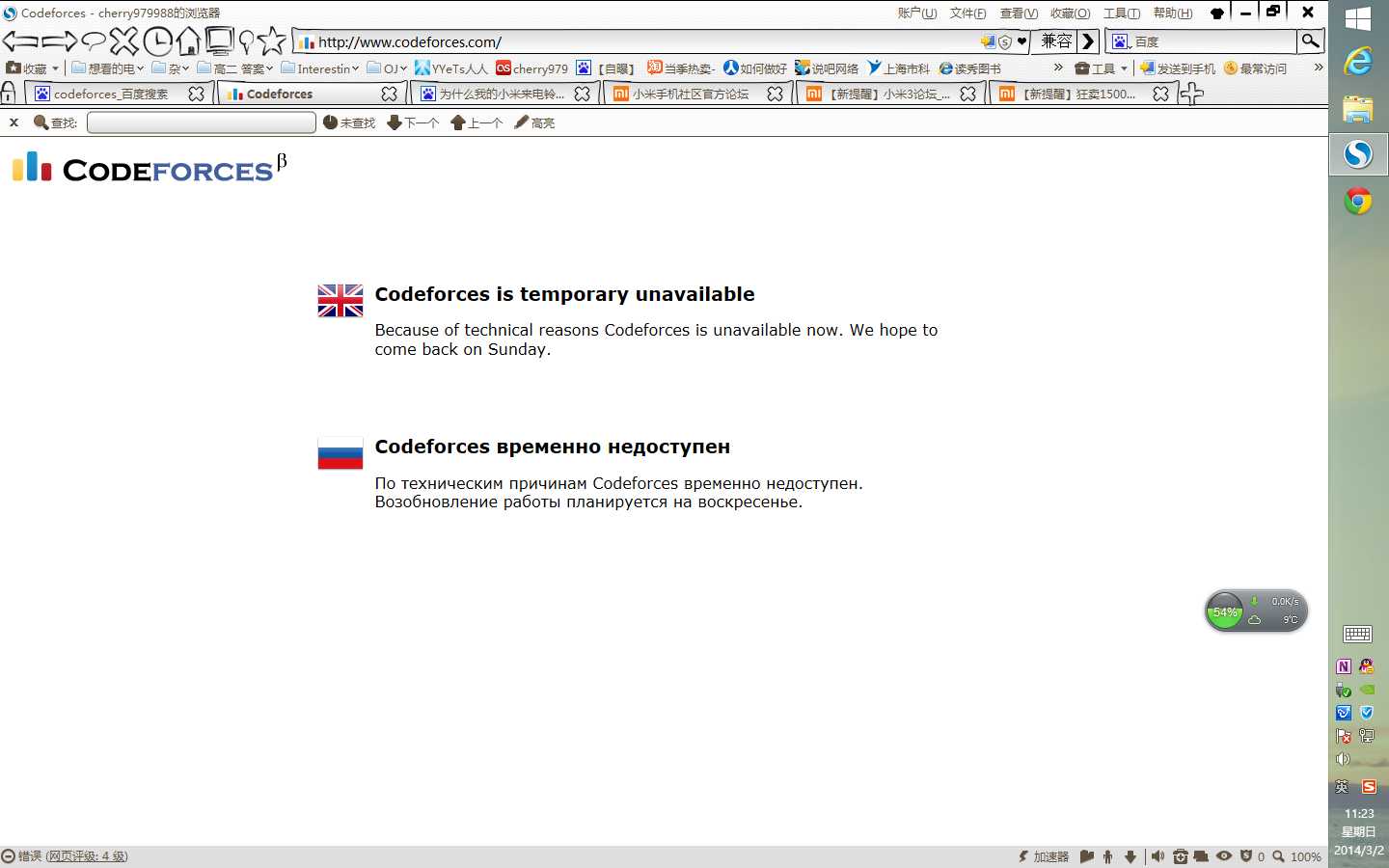Click the padlock icon left of tabs
Screen dimensions: 1389x868
click(9, 94)
